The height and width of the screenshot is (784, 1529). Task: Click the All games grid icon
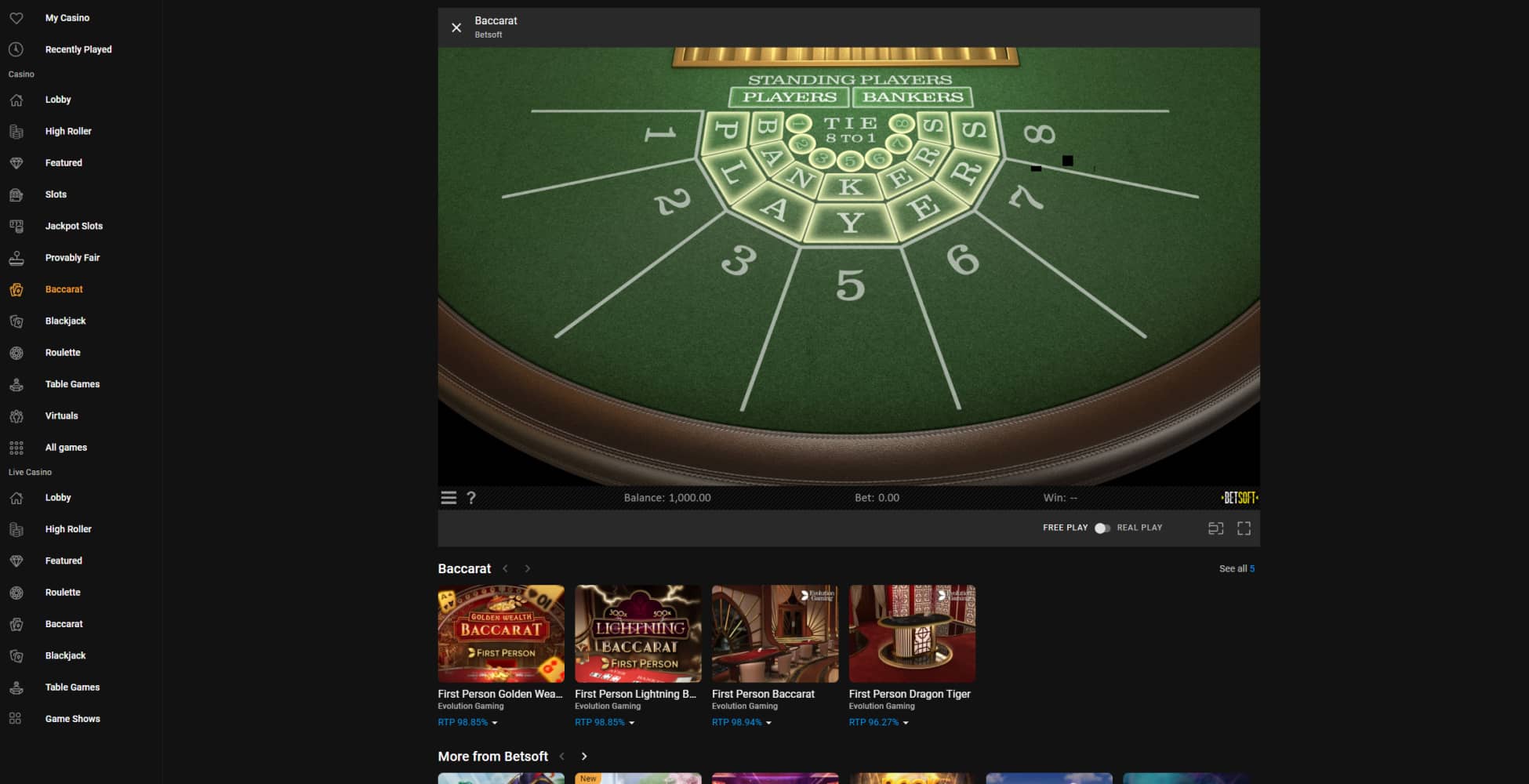16,447
